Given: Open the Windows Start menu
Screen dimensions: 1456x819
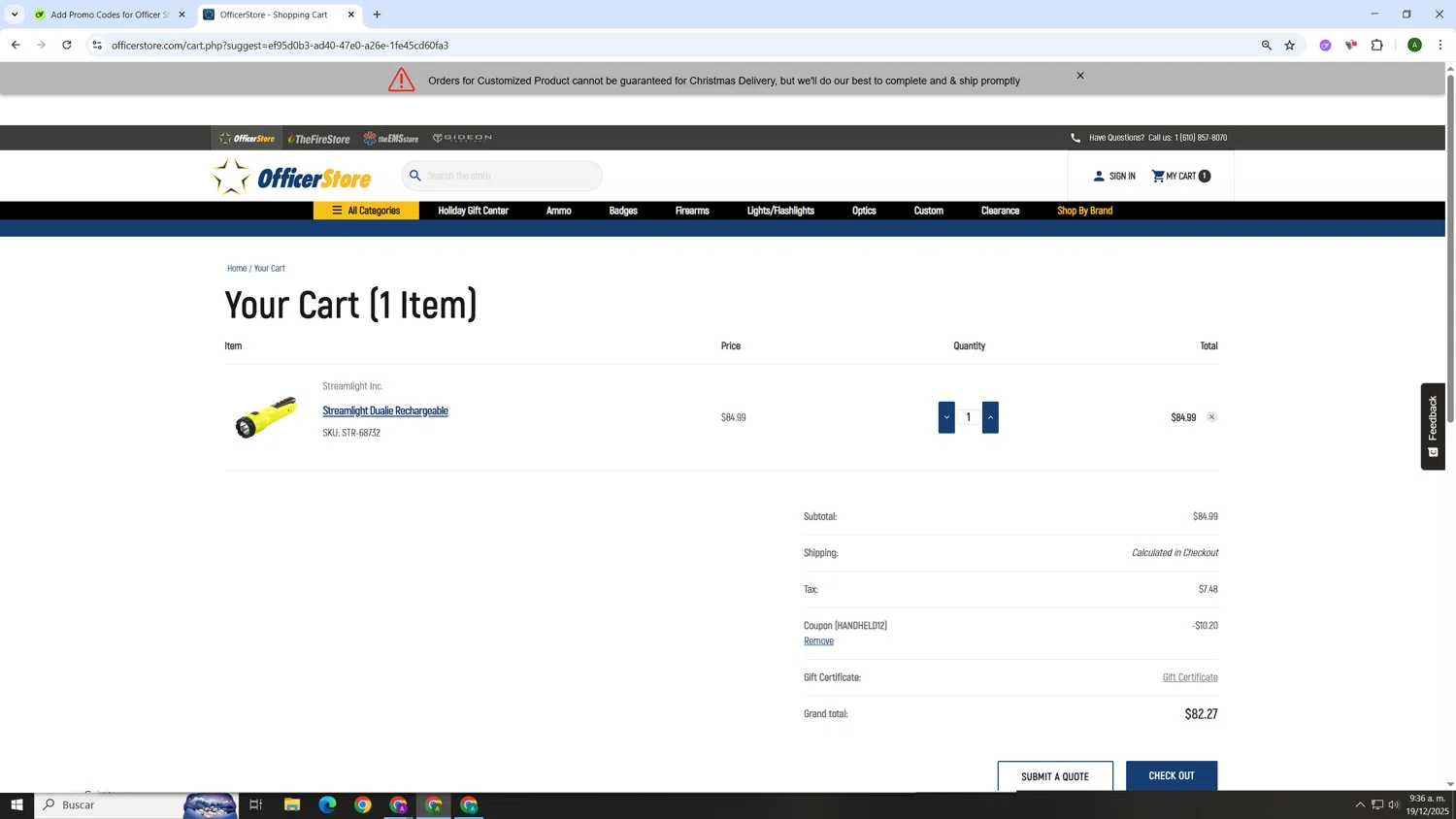Looking at the screenshot, I should pos(17,804).
